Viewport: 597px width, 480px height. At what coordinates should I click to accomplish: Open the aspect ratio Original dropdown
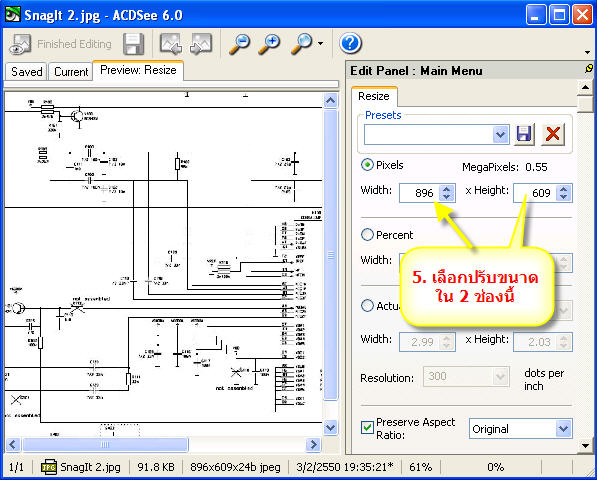(x=563, y=429)
